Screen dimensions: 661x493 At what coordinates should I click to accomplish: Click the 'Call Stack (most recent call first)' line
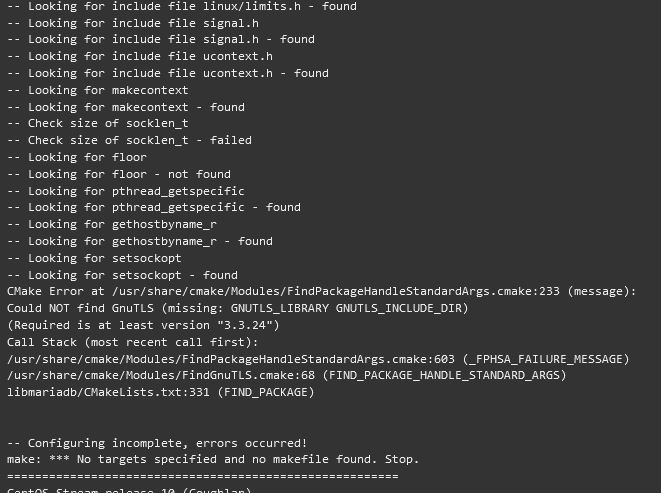(x=132, y=342)
